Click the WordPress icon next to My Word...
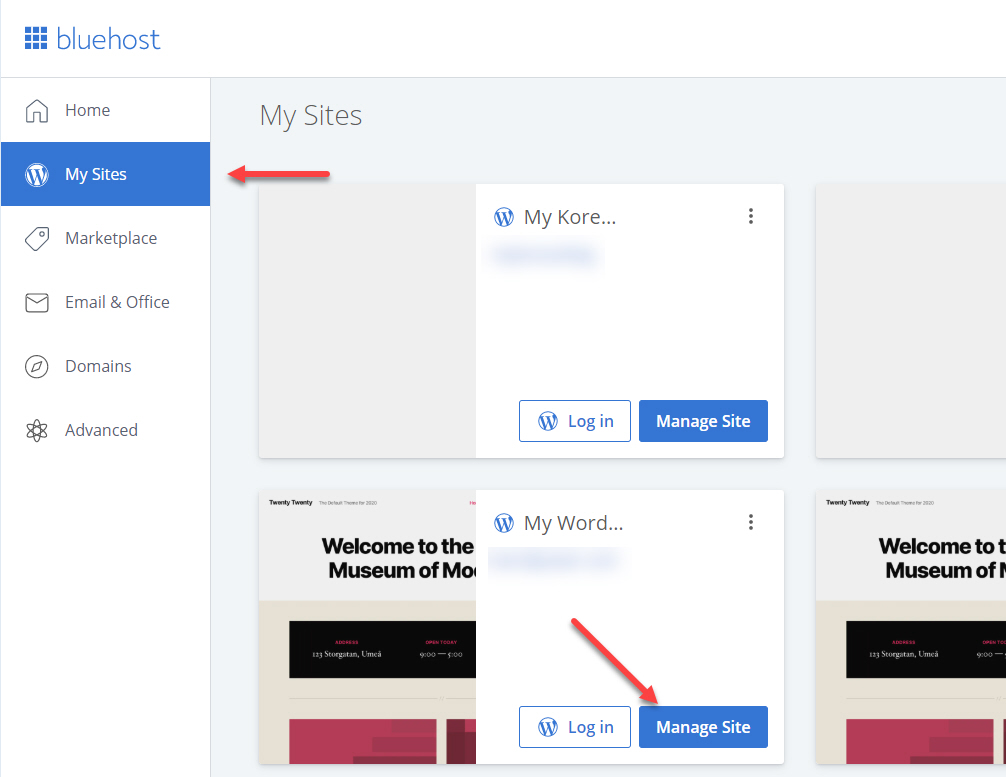 (504, 524)
